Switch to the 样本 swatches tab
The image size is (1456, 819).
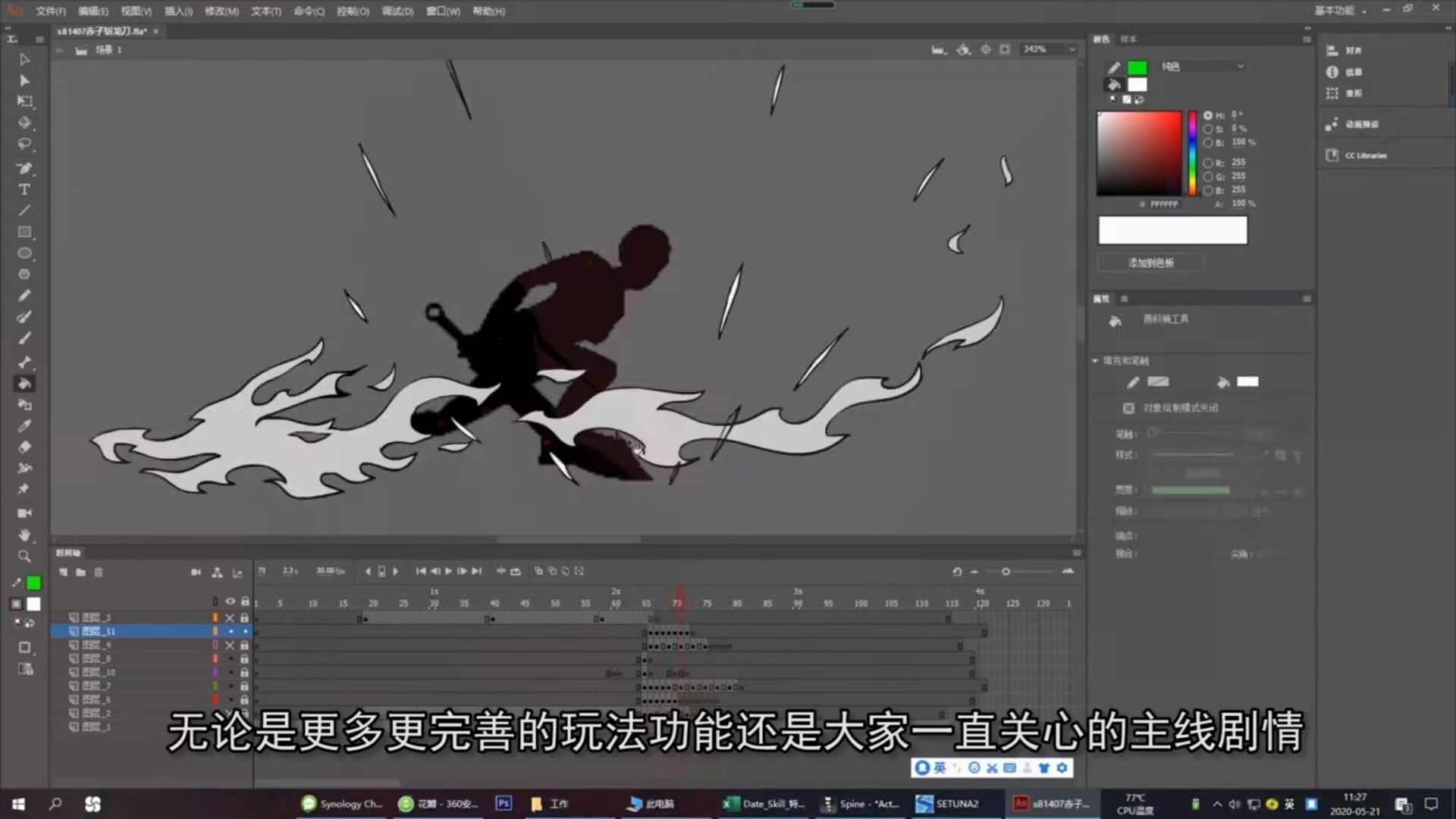pyautogui.click(x=1128, y=39)
